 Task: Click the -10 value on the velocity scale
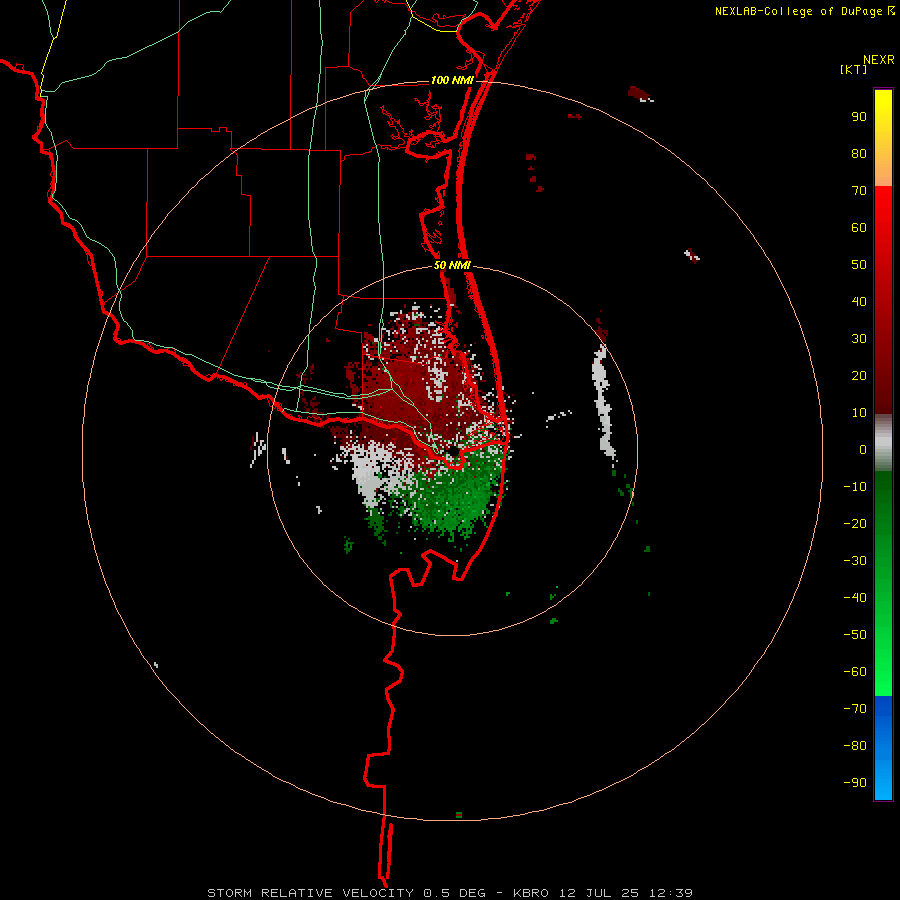click(x=855, y=487)
